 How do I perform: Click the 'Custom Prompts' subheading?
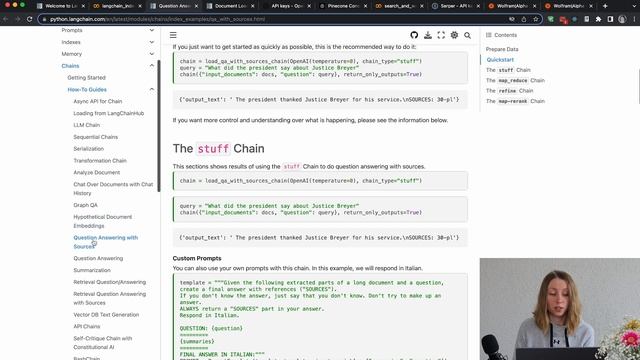pyautogui.click(x=197, y=258)
